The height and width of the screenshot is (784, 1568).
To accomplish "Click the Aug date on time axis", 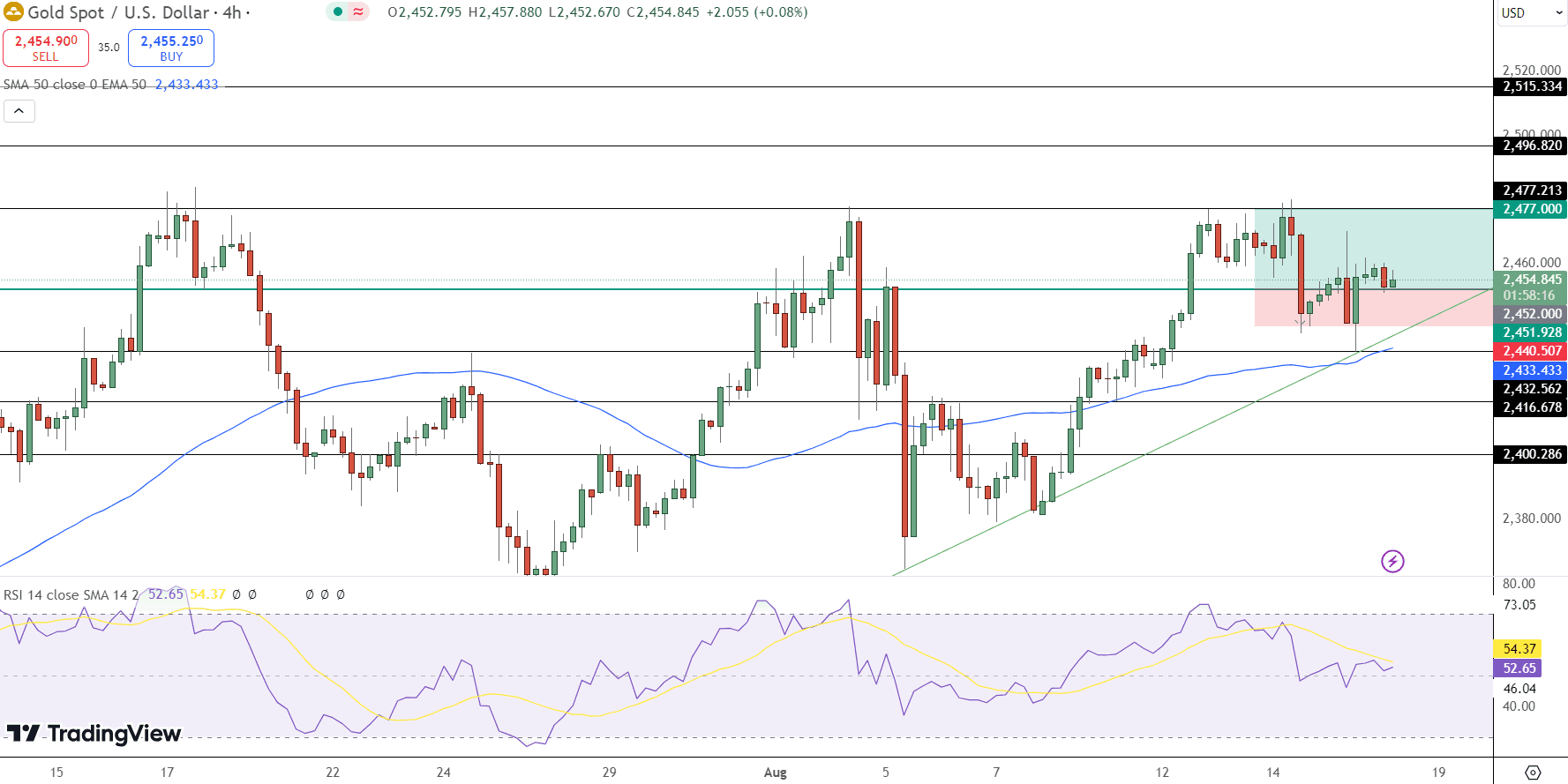I will (775, 773).
